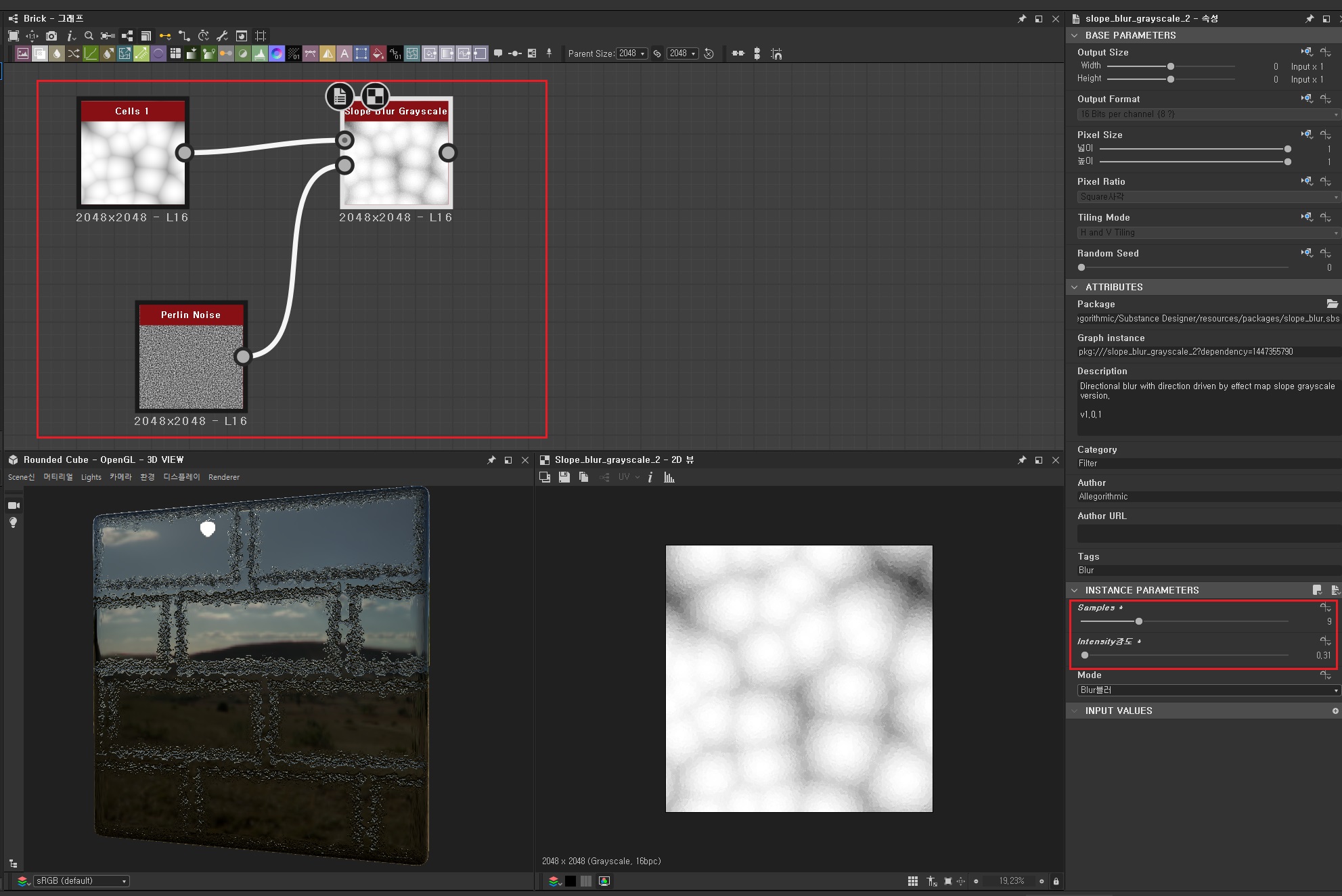The image size is (1342, 896).
Task: Add a Text node from the toolbar
Action: click(x=344, y=53)
